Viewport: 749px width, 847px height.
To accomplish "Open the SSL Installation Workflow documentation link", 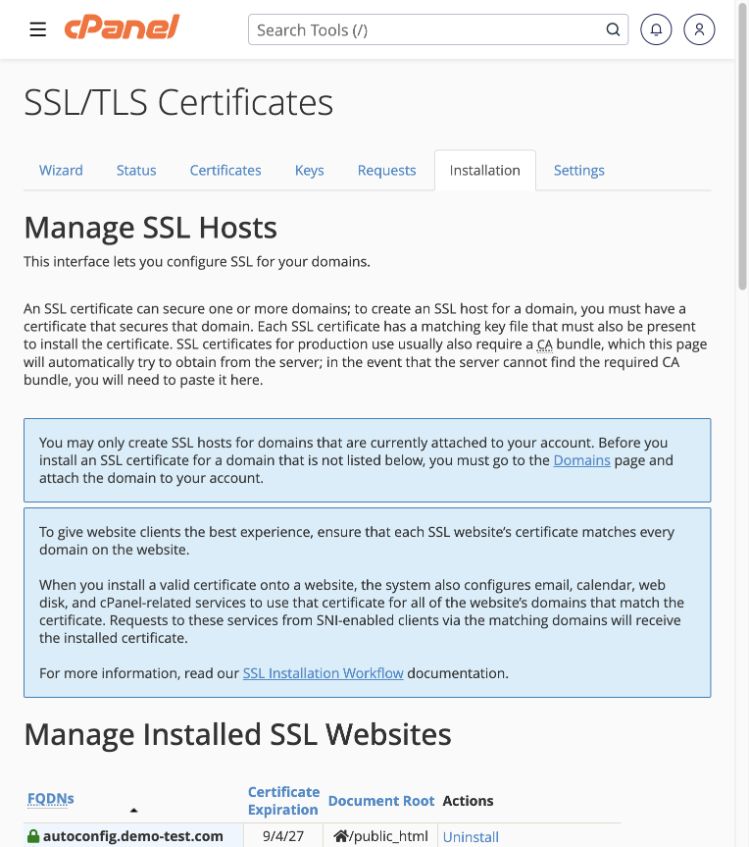I will [x=323, y=673].
